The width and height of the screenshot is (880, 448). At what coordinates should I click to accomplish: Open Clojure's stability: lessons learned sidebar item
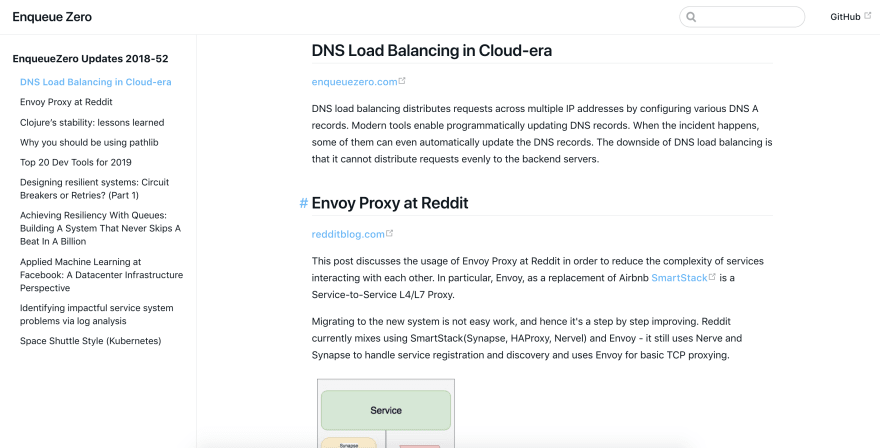coord(92,122)
